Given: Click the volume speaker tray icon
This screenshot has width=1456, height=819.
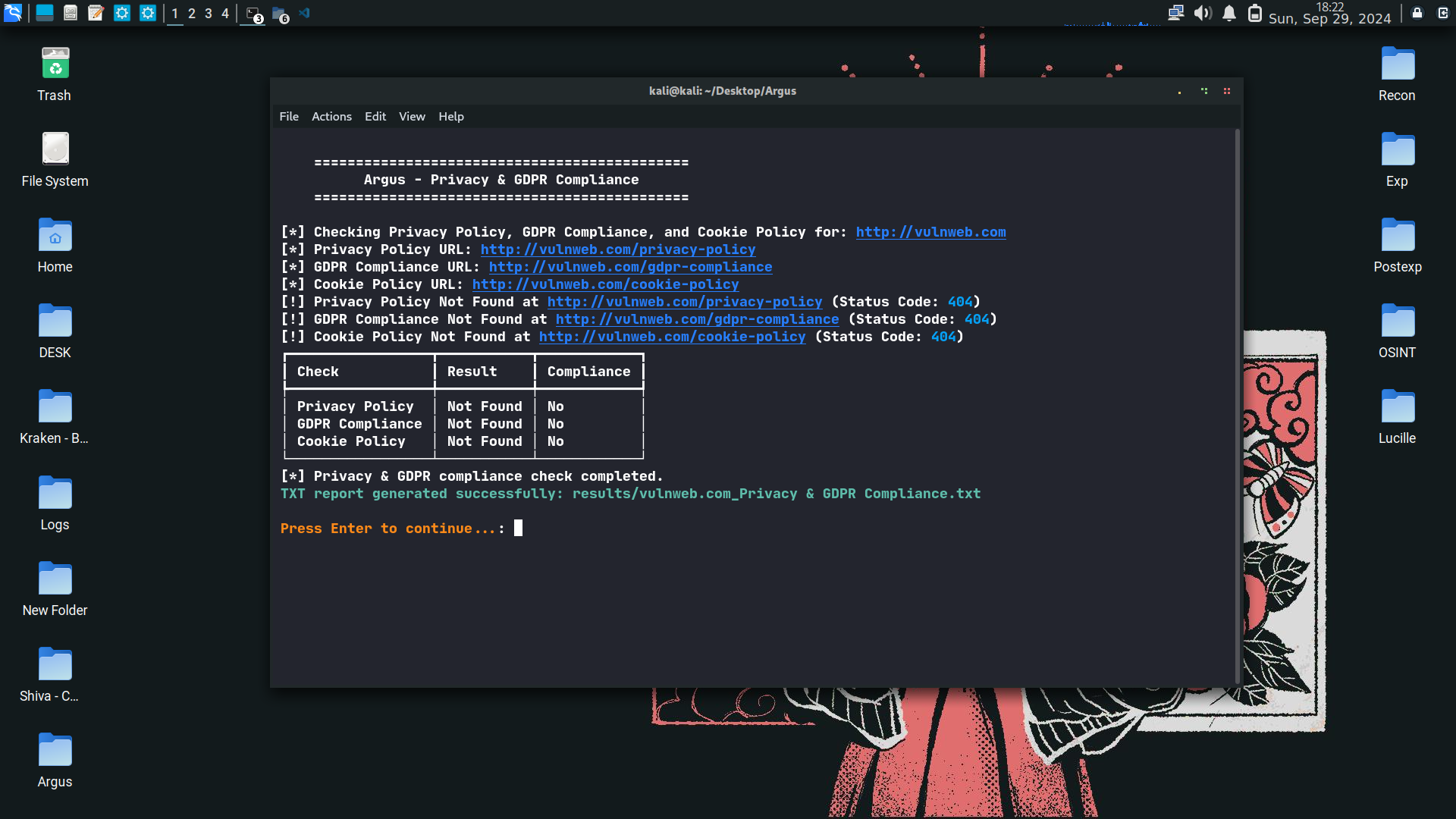Looking at the screenshot, I should pyautogui.click(x=1202, y=13).
